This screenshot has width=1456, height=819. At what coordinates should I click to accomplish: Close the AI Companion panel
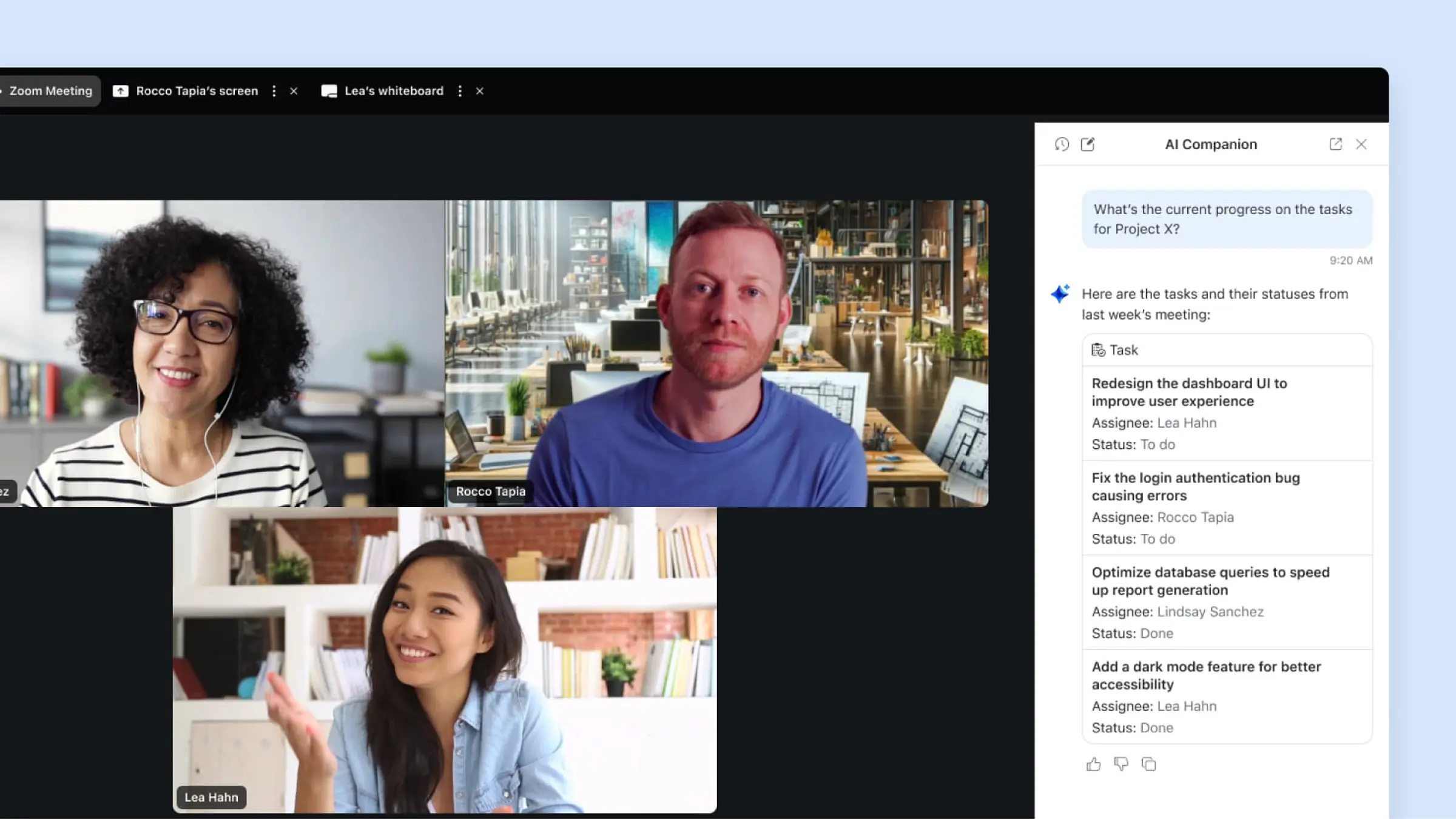click(x=1362, y=144)
